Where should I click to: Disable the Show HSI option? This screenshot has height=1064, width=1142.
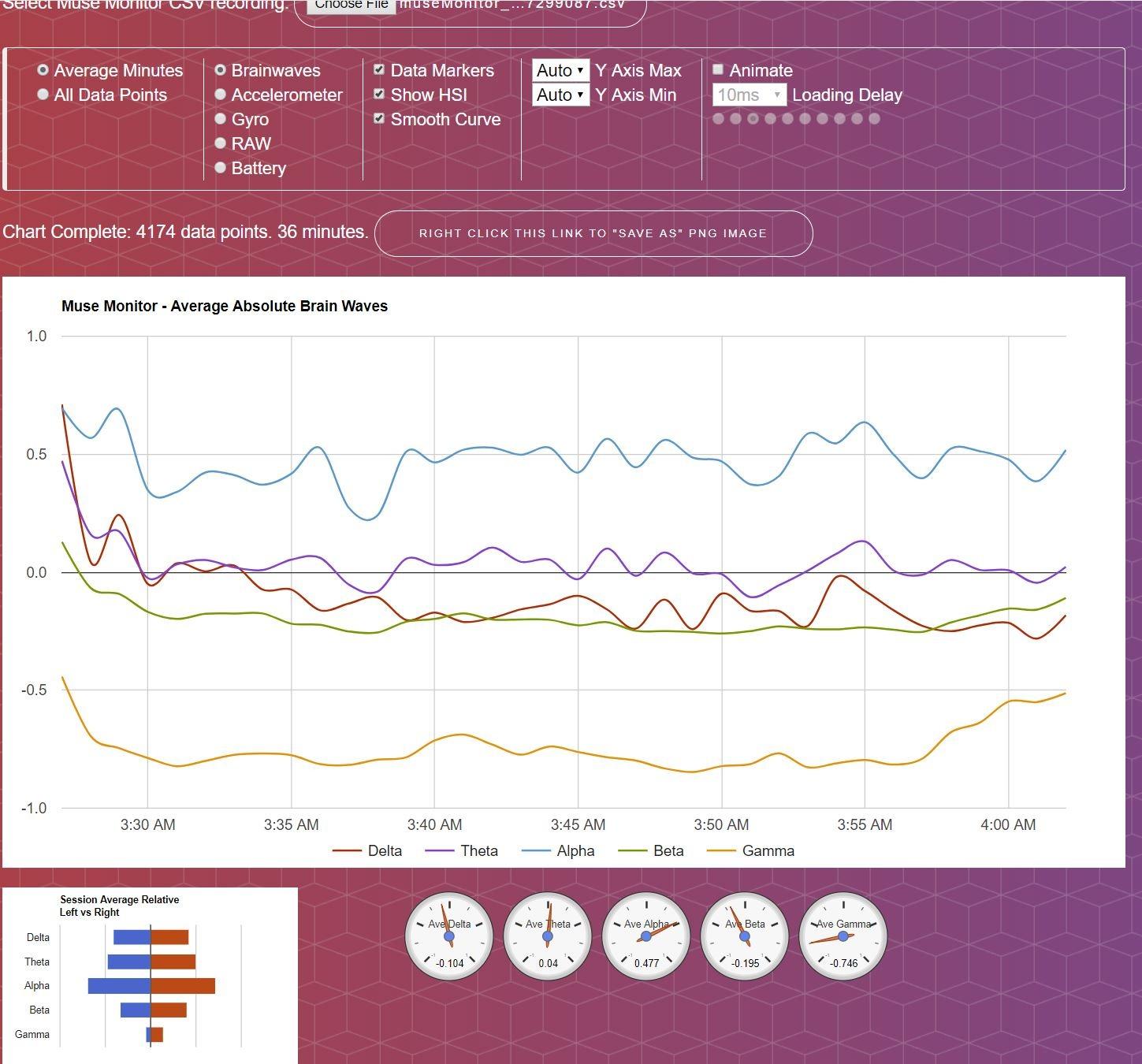click(379, 95)
